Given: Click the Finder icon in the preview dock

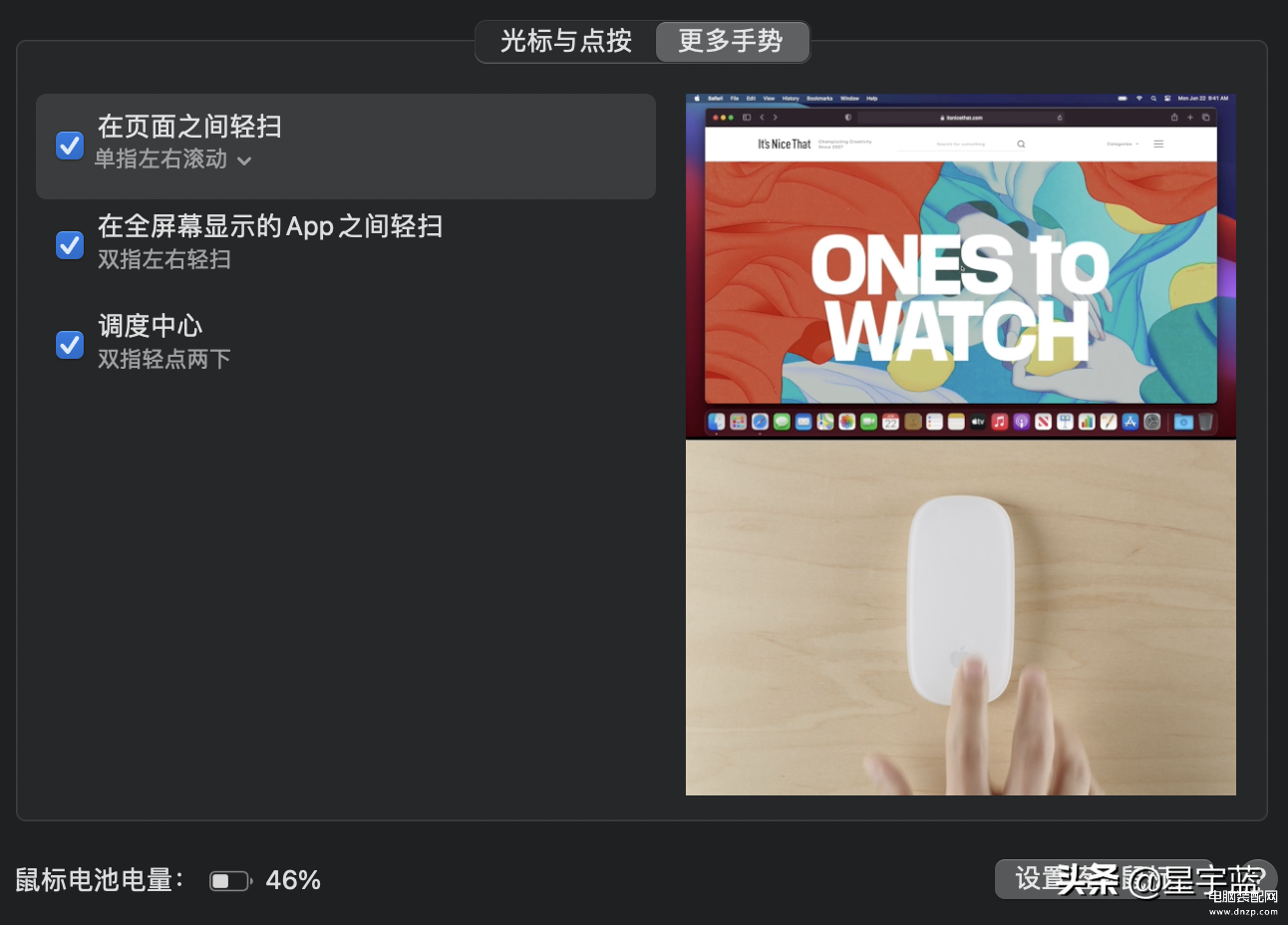Looking at the screenshot, I should click(716, 422).
